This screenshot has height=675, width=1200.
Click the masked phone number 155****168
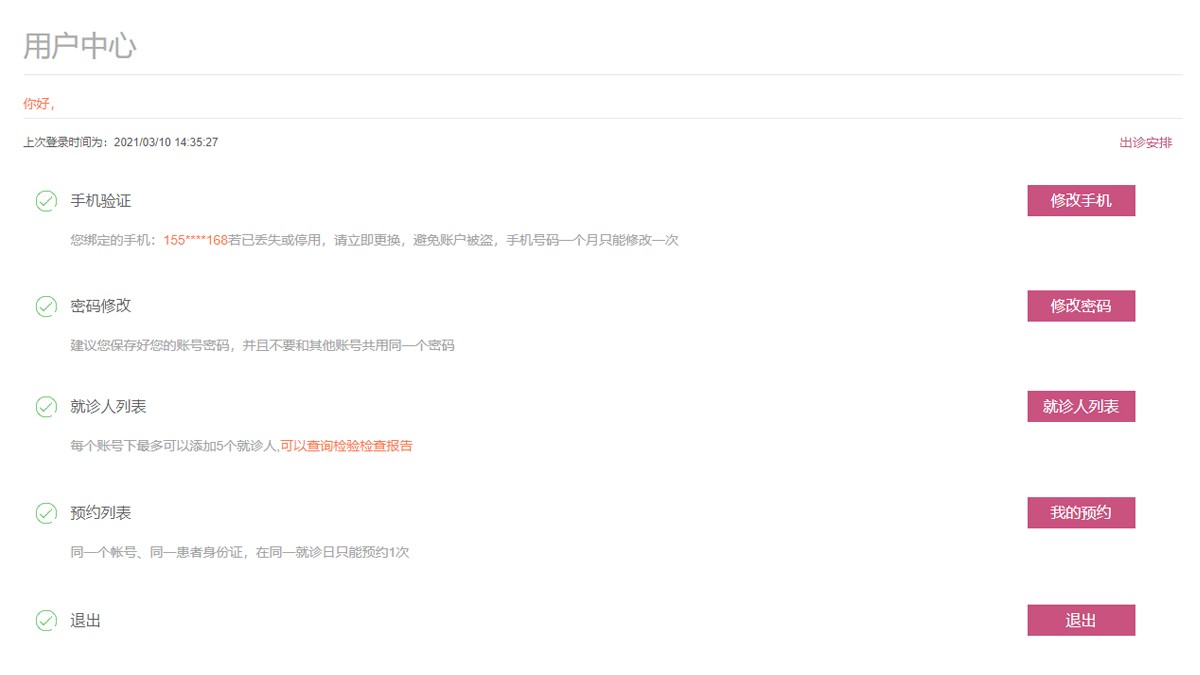tap(196, 240)
